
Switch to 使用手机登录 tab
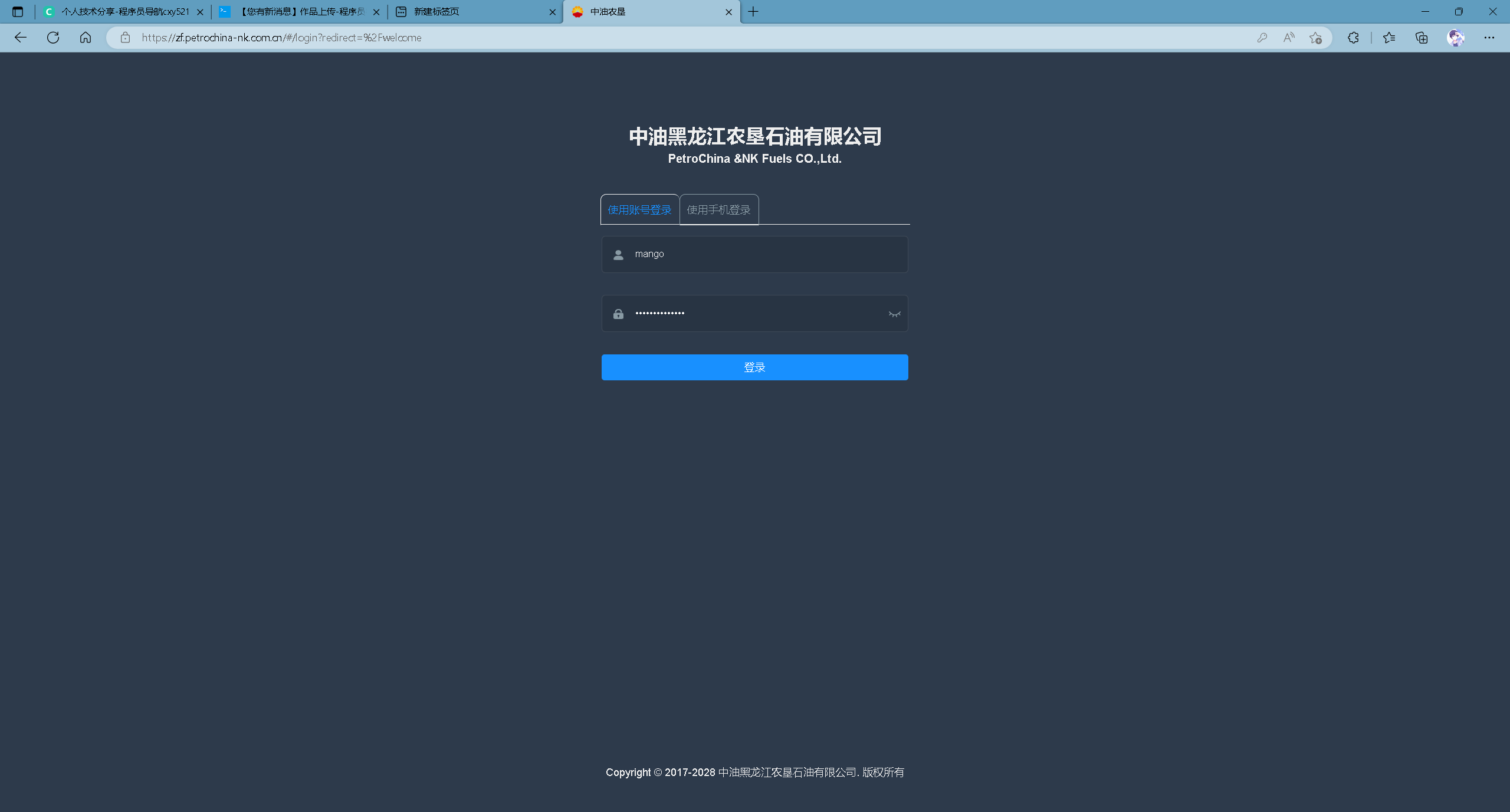(x=718, y=210)
